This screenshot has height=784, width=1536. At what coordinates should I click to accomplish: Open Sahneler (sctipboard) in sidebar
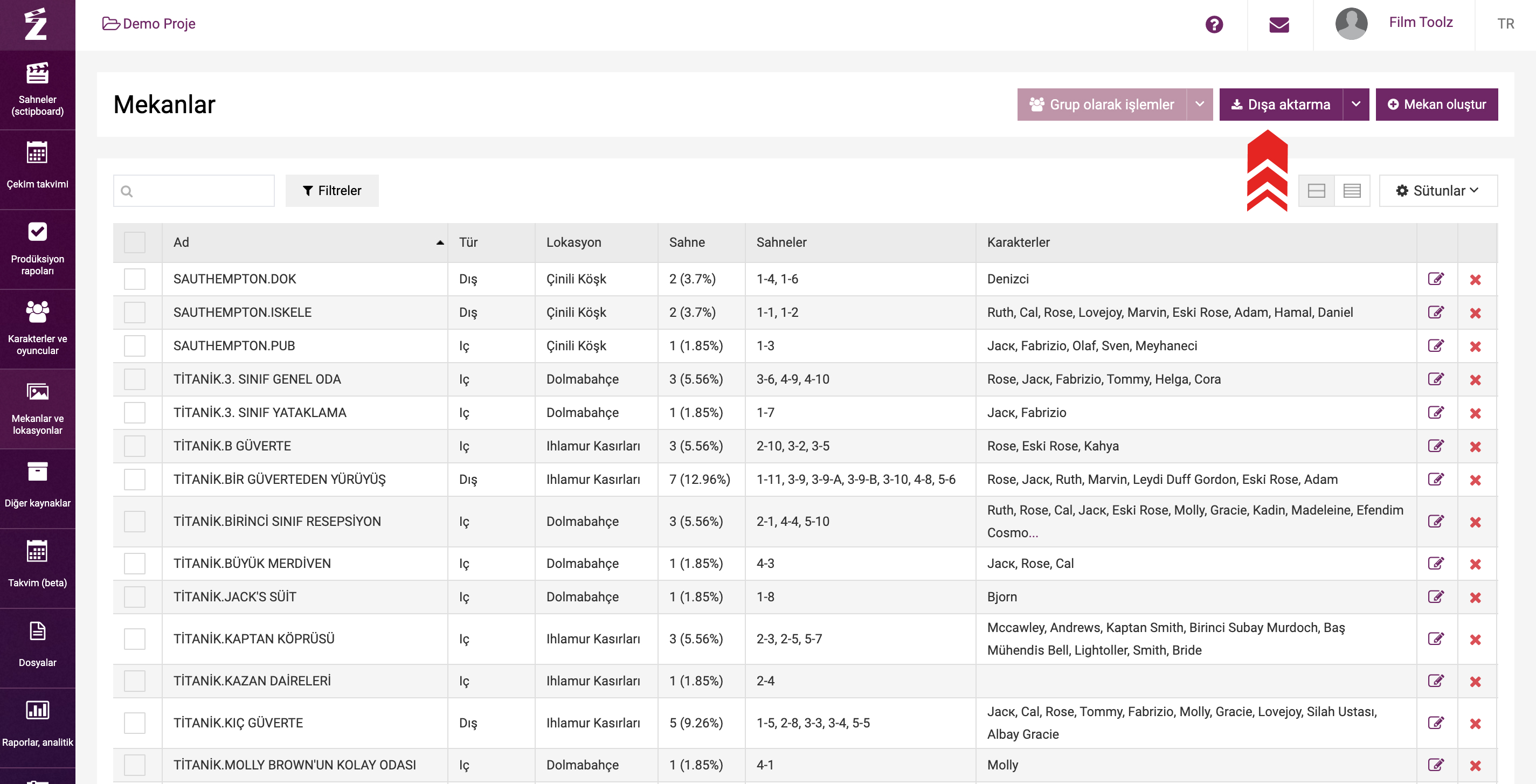(38, 89)
